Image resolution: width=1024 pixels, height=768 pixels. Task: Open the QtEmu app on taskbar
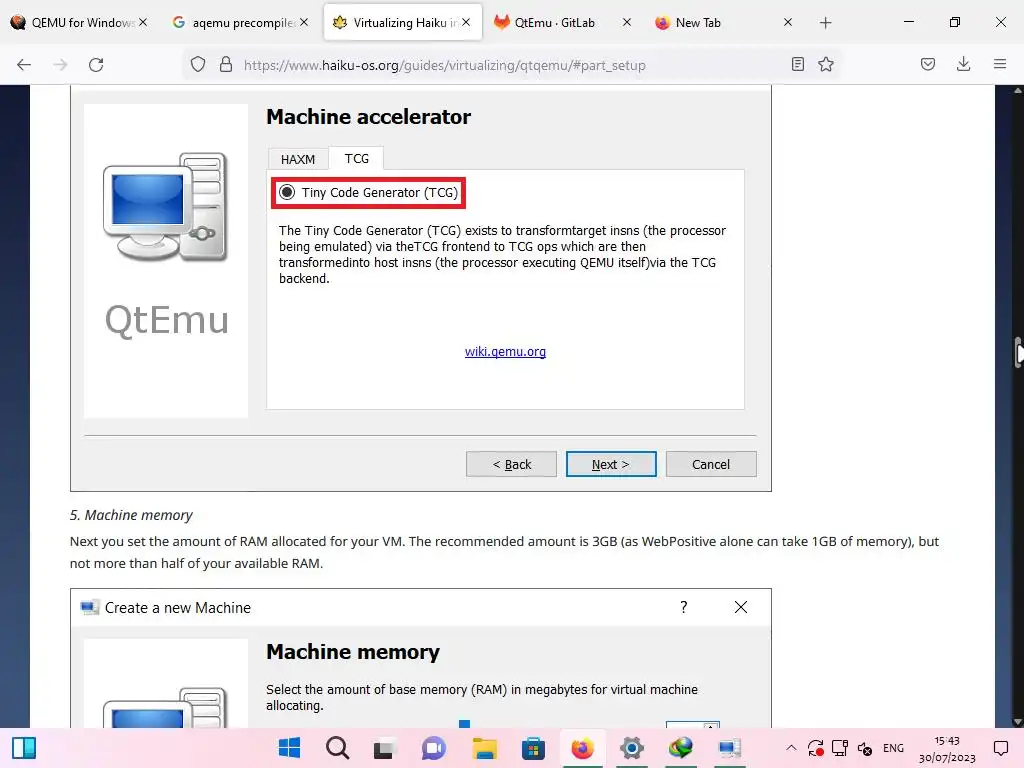point(729,748)
